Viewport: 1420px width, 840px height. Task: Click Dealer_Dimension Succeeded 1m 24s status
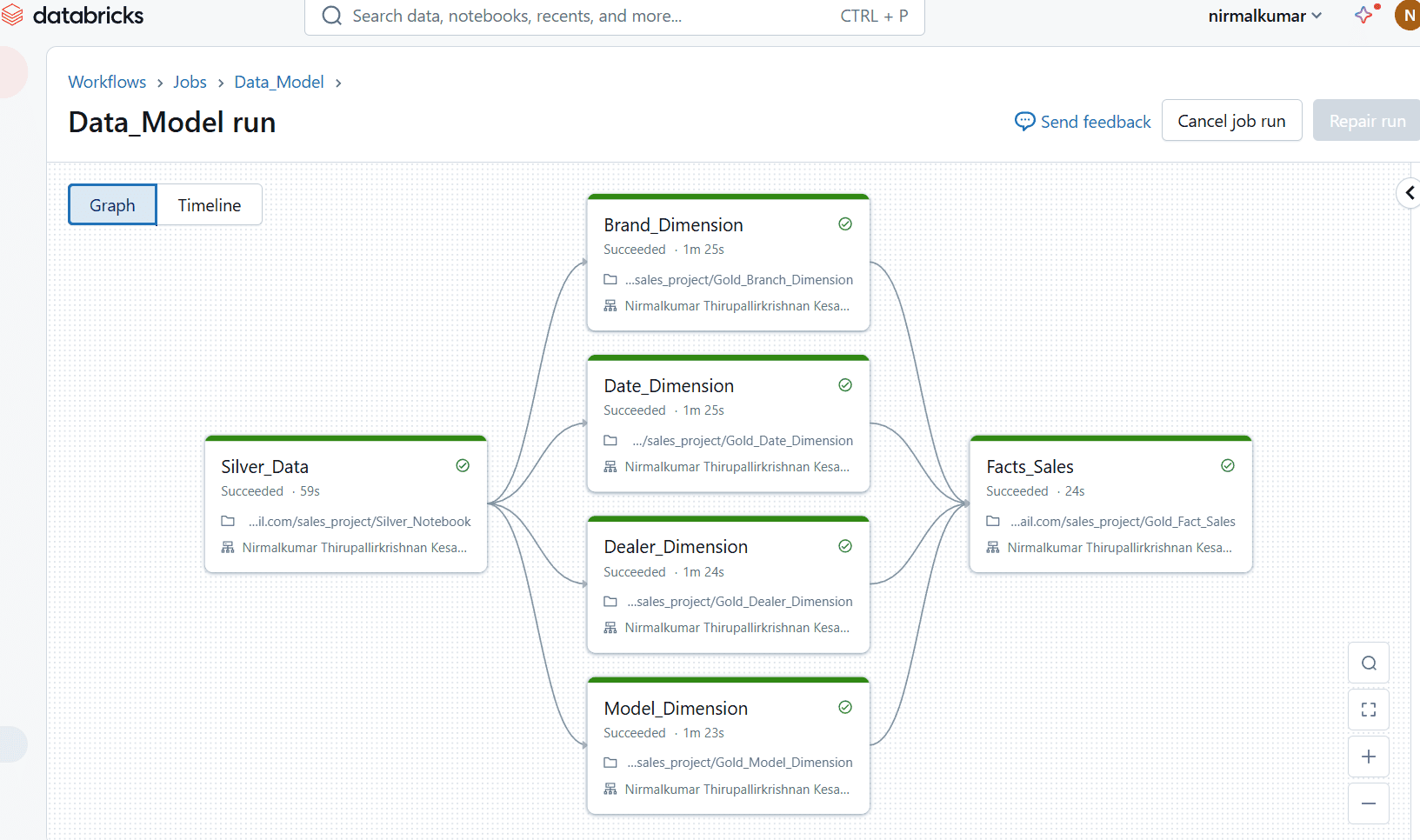point(663,572)
